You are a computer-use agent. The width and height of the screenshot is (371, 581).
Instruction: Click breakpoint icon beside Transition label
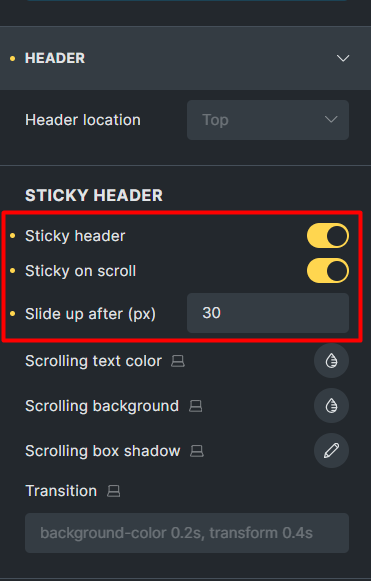[113, 491]
